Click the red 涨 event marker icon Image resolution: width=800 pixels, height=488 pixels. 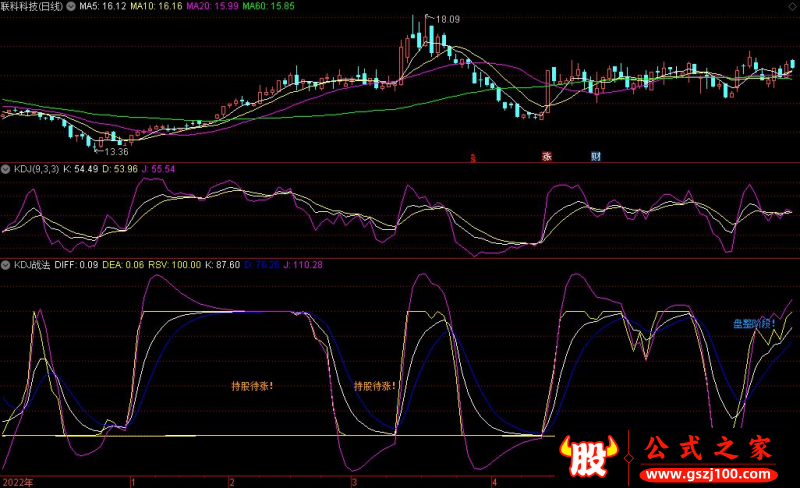(x=547, y=156)
